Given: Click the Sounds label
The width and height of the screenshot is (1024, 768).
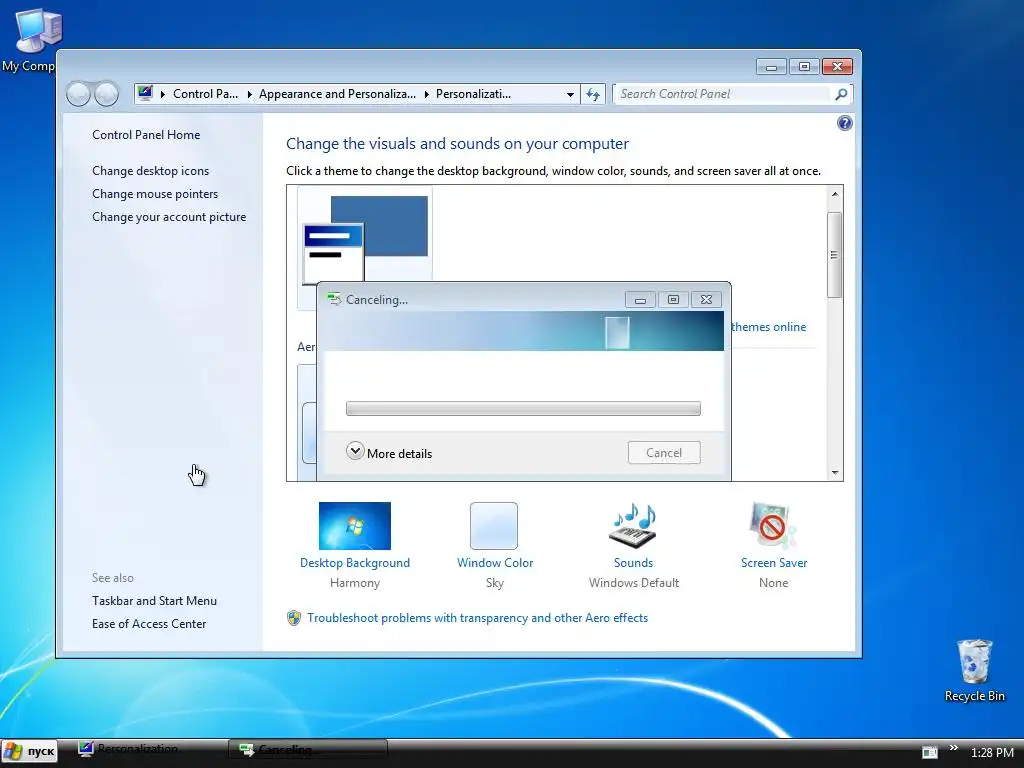Looking at the screenshot, I should tap(633, 563).
